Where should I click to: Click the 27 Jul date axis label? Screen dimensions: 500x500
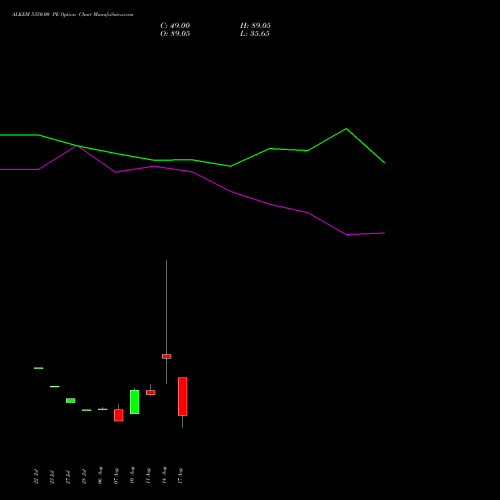click(x=68, y=476)
